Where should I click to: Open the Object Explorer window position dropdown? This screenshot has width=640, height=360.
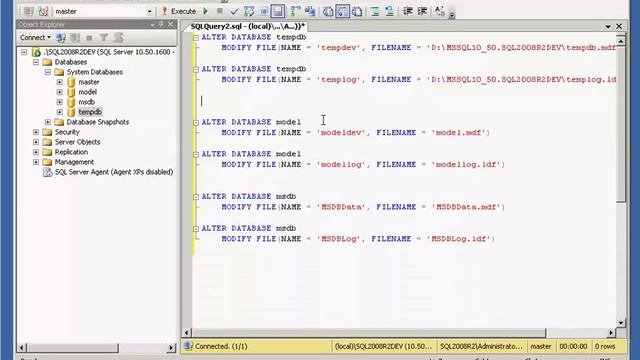pos(152,25)
